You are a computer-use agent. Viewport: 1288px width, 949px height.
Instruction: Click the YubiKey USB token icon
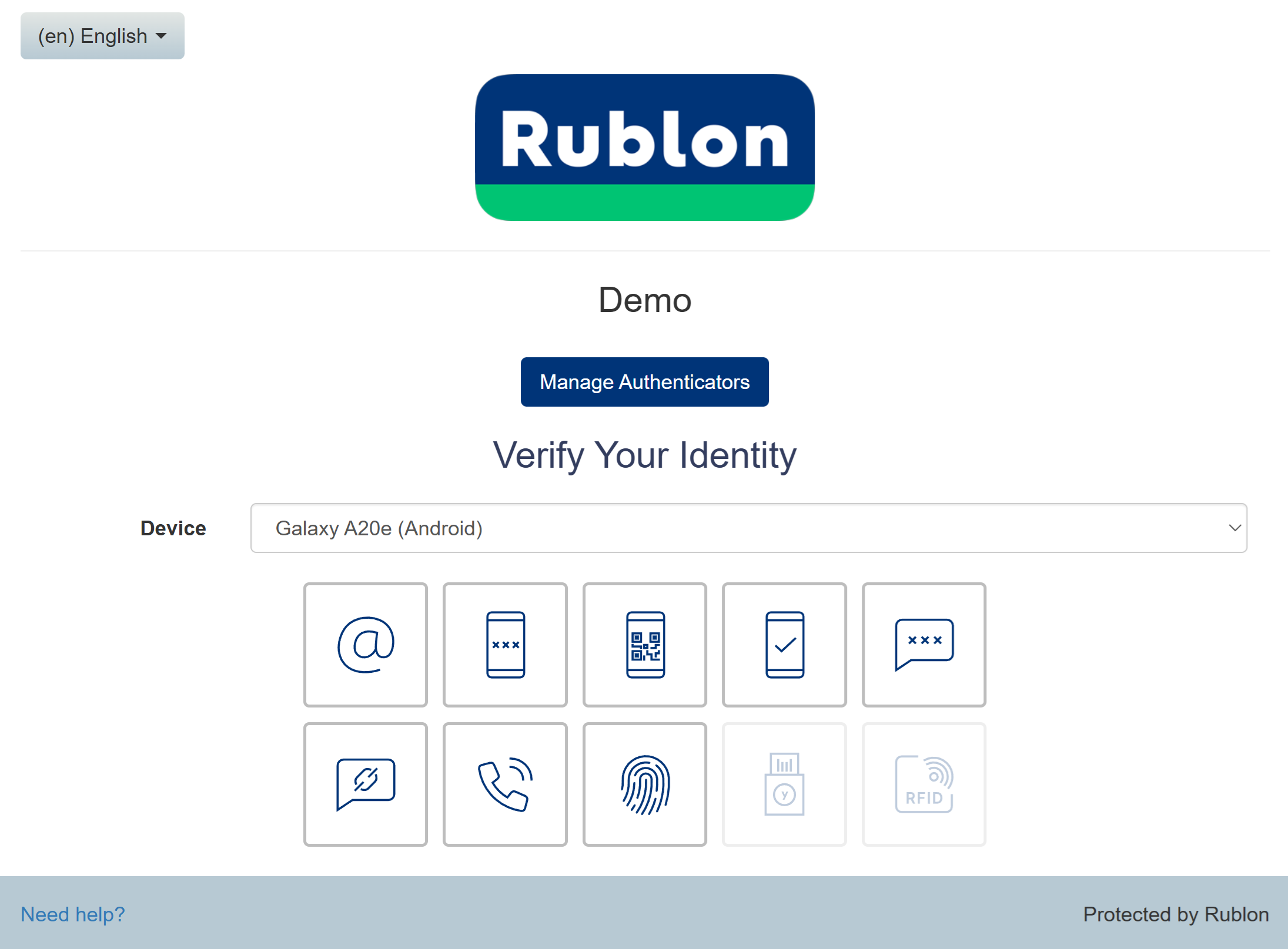784,784
